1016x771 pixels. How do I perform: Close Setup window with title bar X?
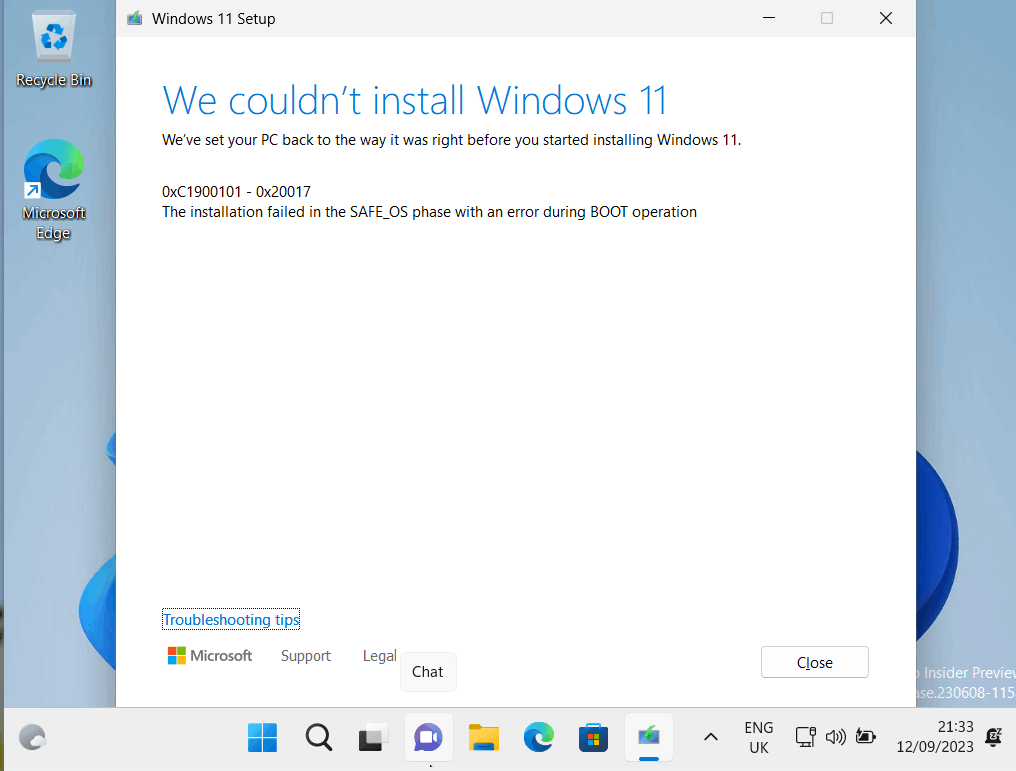886,18
